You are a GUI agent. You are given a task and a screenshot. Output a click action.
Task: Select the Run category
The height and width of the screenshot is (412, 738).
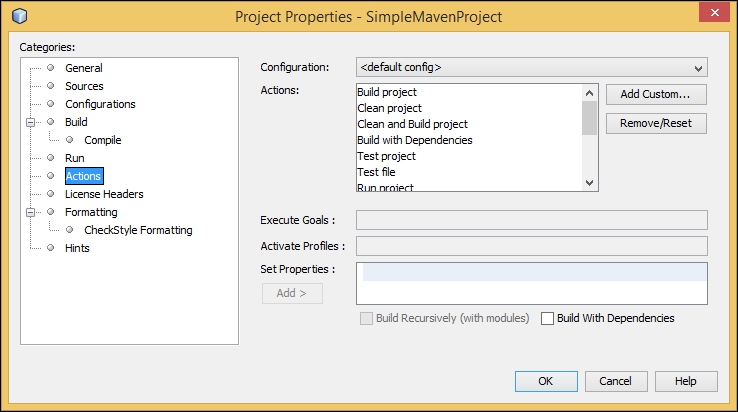pyautogui.click(x=75, y=158)
